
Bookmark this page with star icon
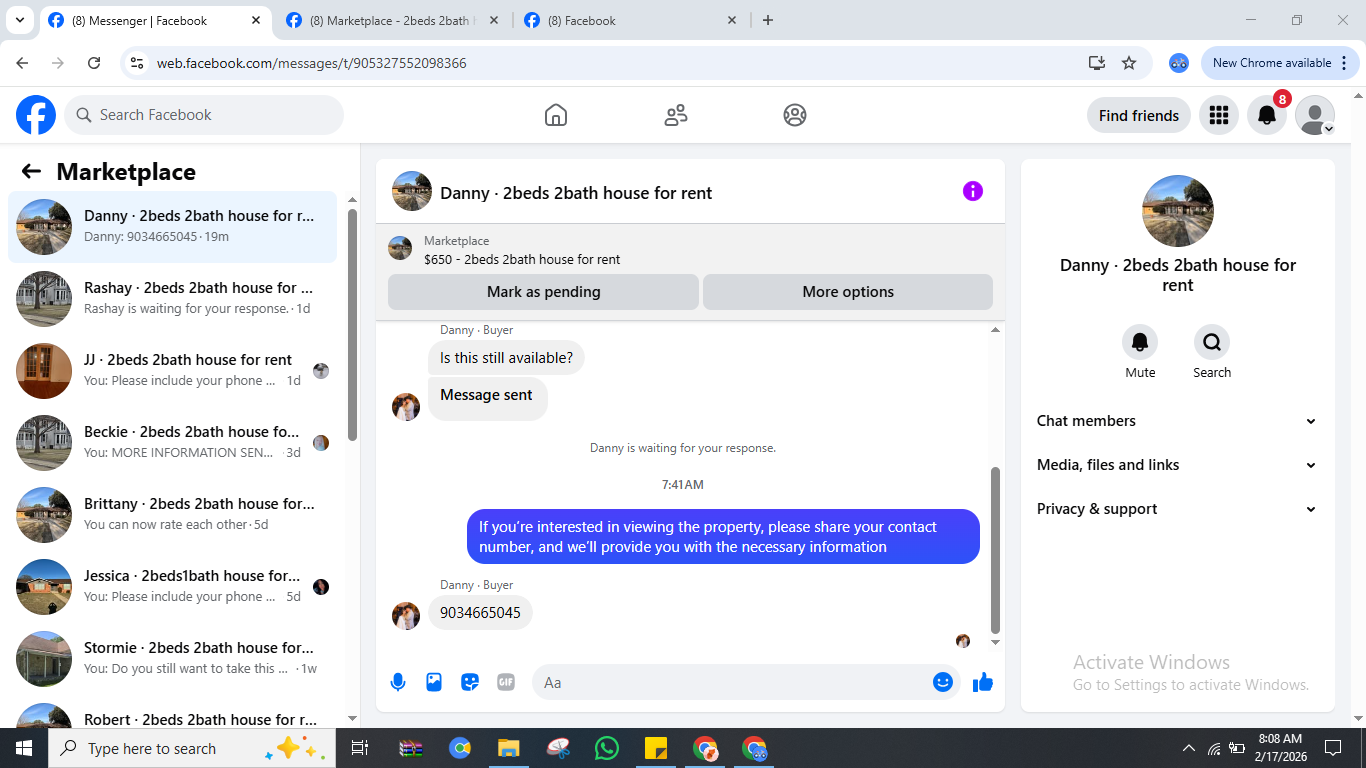coord(1129,63)
